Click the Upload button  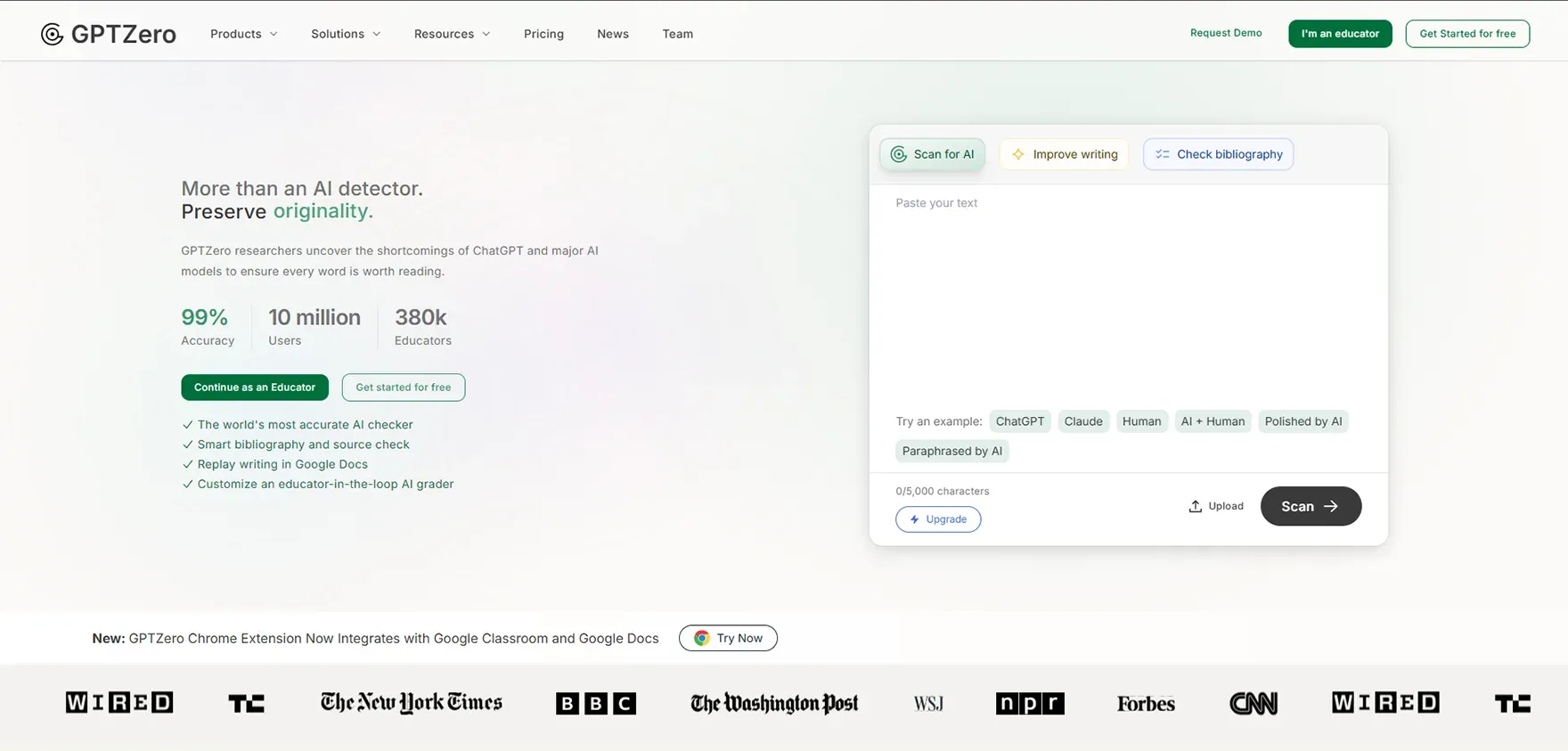pos(1215,506)
